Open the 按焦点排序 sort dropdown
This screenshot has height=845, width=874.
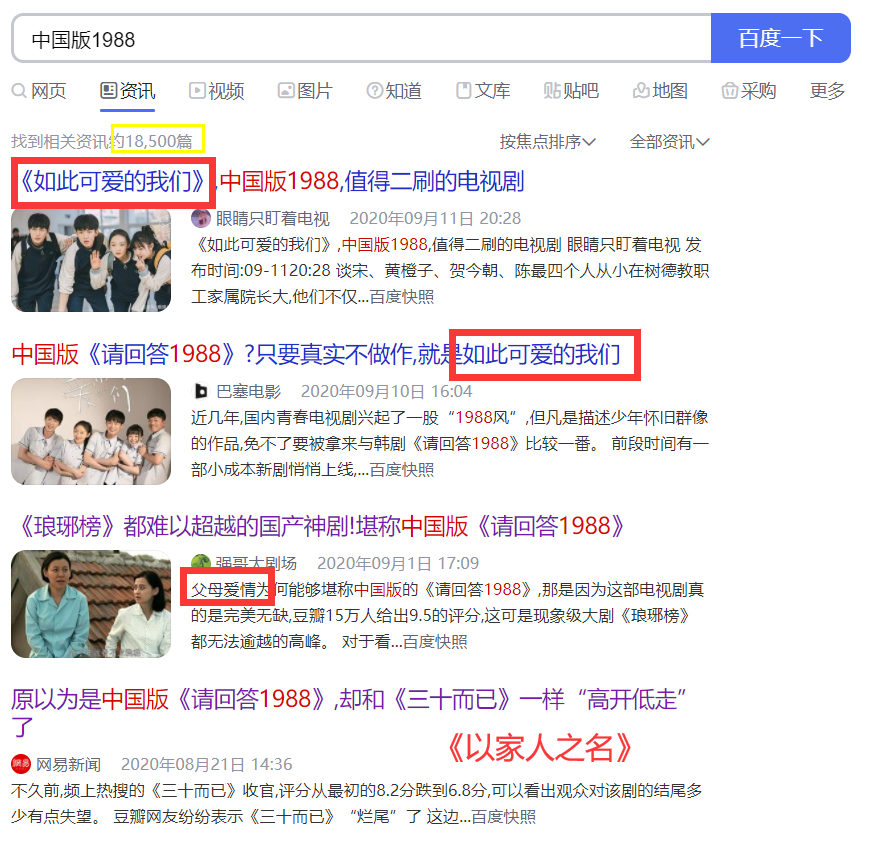[547, 142]
